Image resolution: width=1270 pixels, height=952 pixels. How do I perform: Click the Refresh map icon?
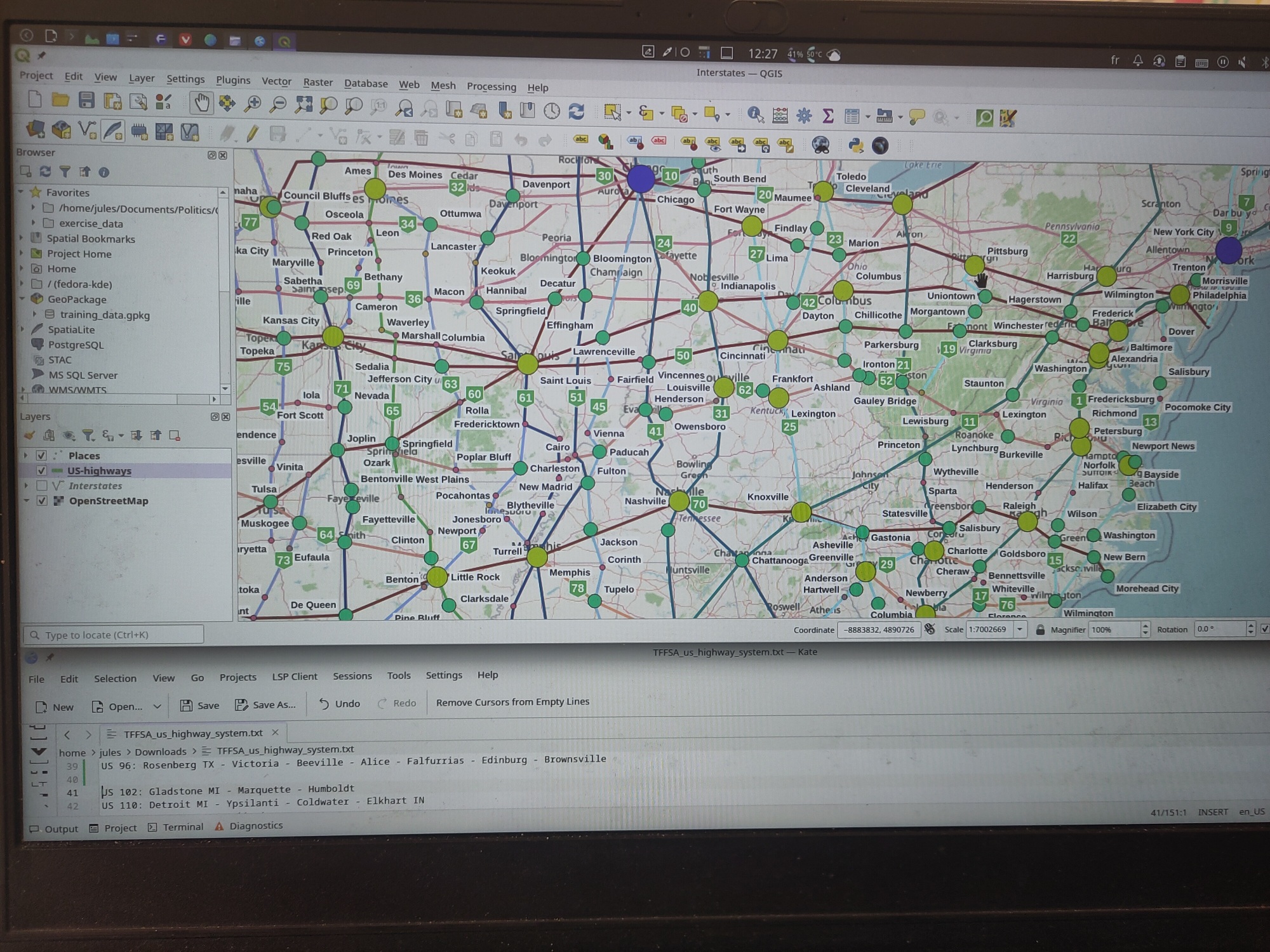pos(576,112)
